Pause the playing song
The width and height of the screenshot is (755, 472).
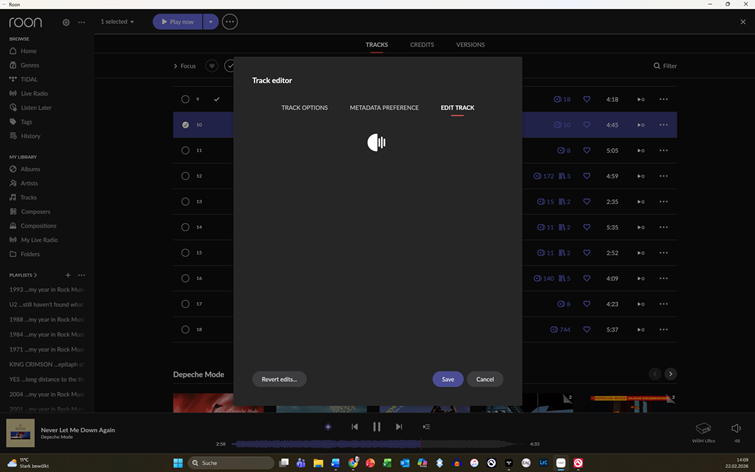[377, 427]
